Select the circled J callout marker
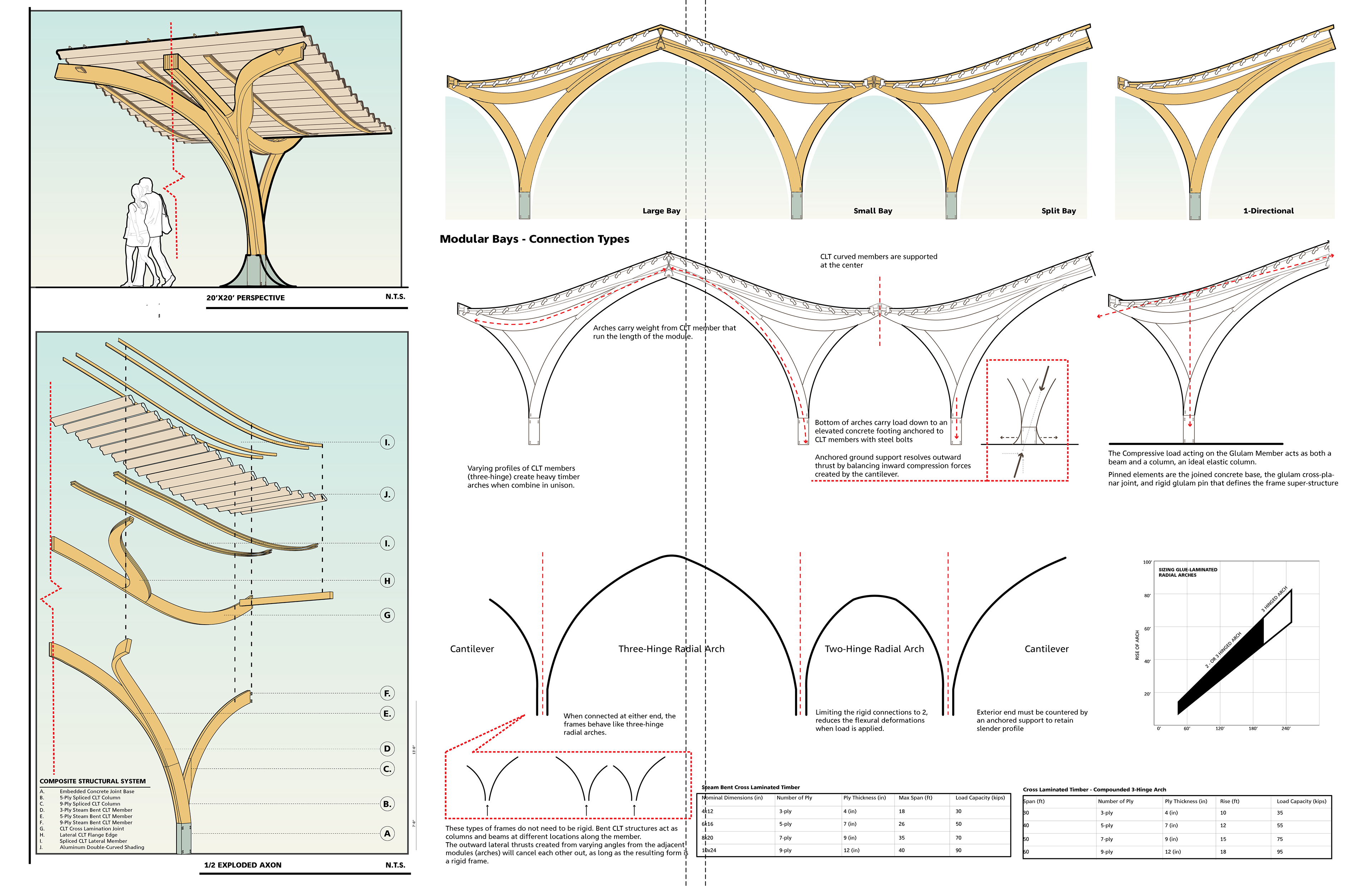This screenshot has width=1372, height=888. point(387,494)
